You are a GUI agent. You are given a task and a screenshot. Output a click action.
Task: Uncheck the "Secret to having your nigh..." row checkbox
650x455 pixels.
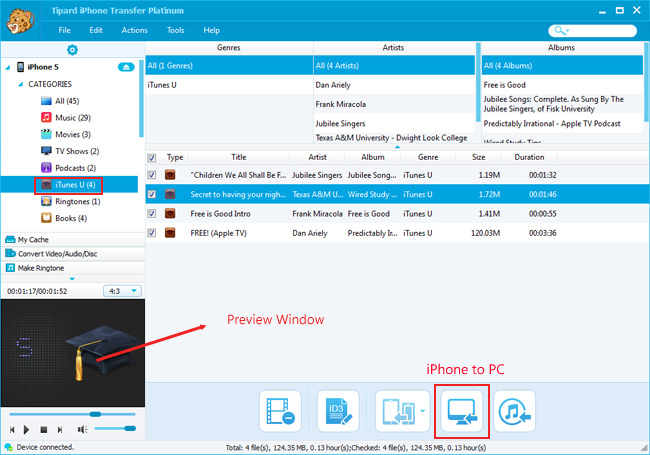tap(152, 194)
